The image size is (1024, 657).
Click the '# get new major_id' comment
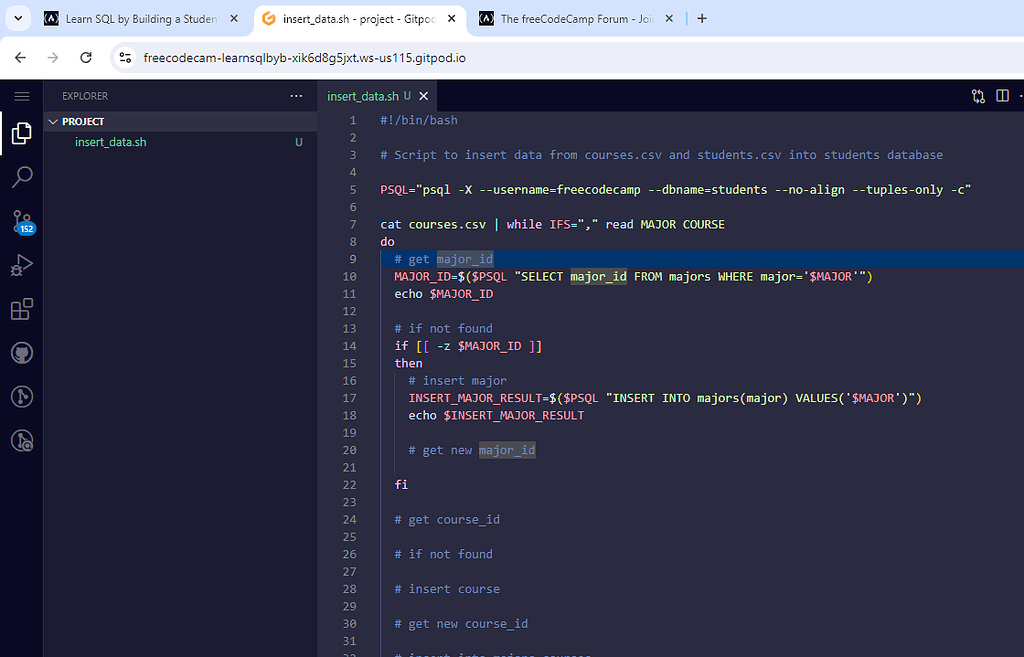pyautogui.click(x=472, y=450)
